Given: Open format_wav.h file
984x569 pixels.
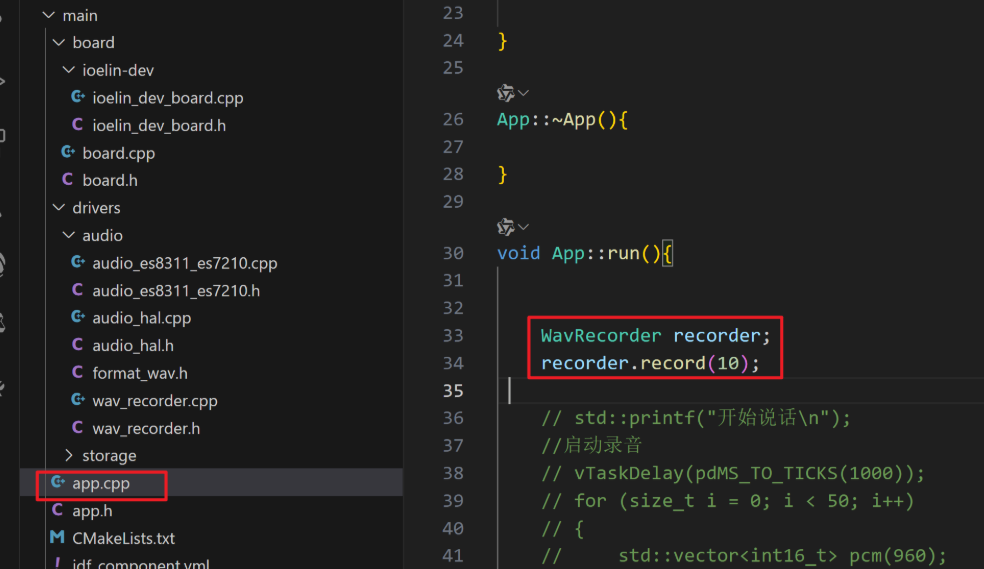Looking at the screenshot, I should pyautogui.click(x=139, y=373).
